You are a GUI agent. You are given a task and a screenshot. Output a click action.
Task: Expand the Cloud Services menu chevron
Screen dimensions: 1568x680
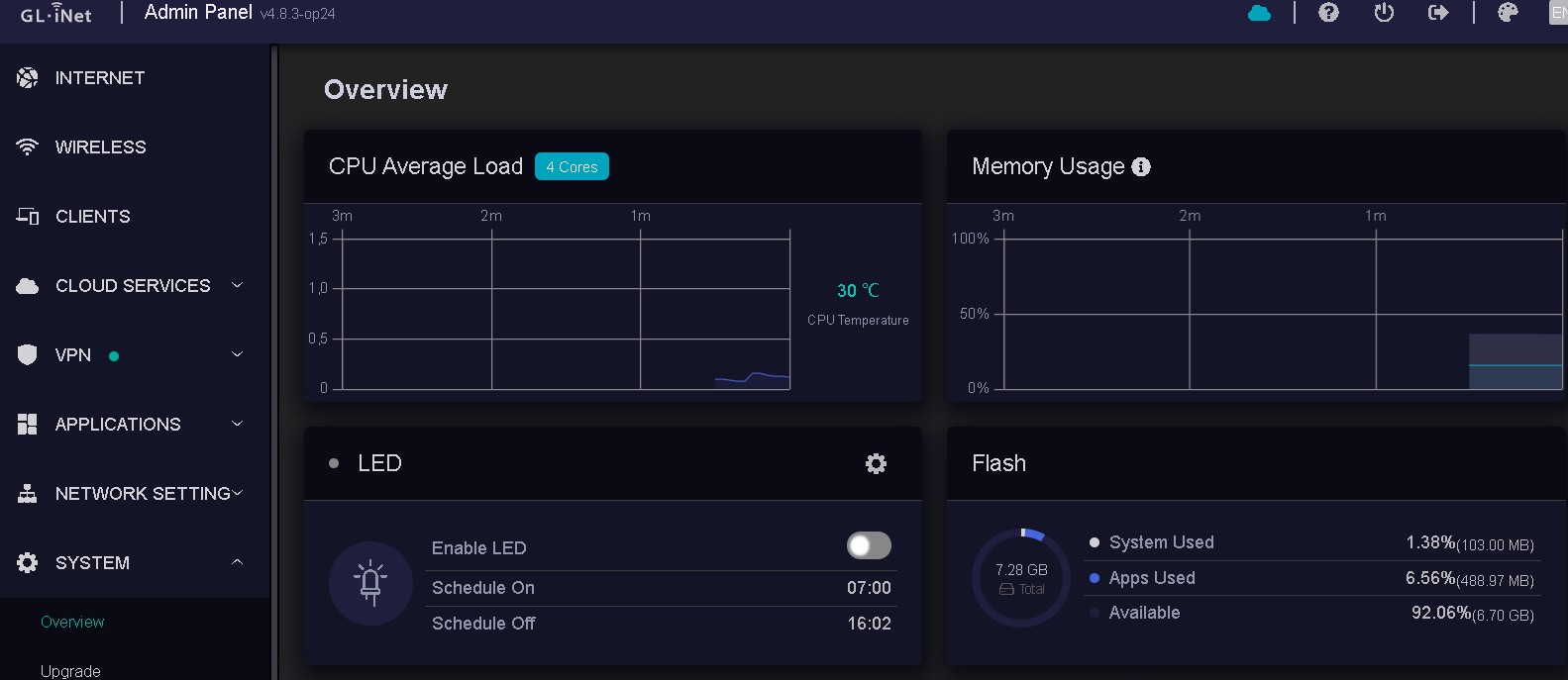[x=237, y=285]
